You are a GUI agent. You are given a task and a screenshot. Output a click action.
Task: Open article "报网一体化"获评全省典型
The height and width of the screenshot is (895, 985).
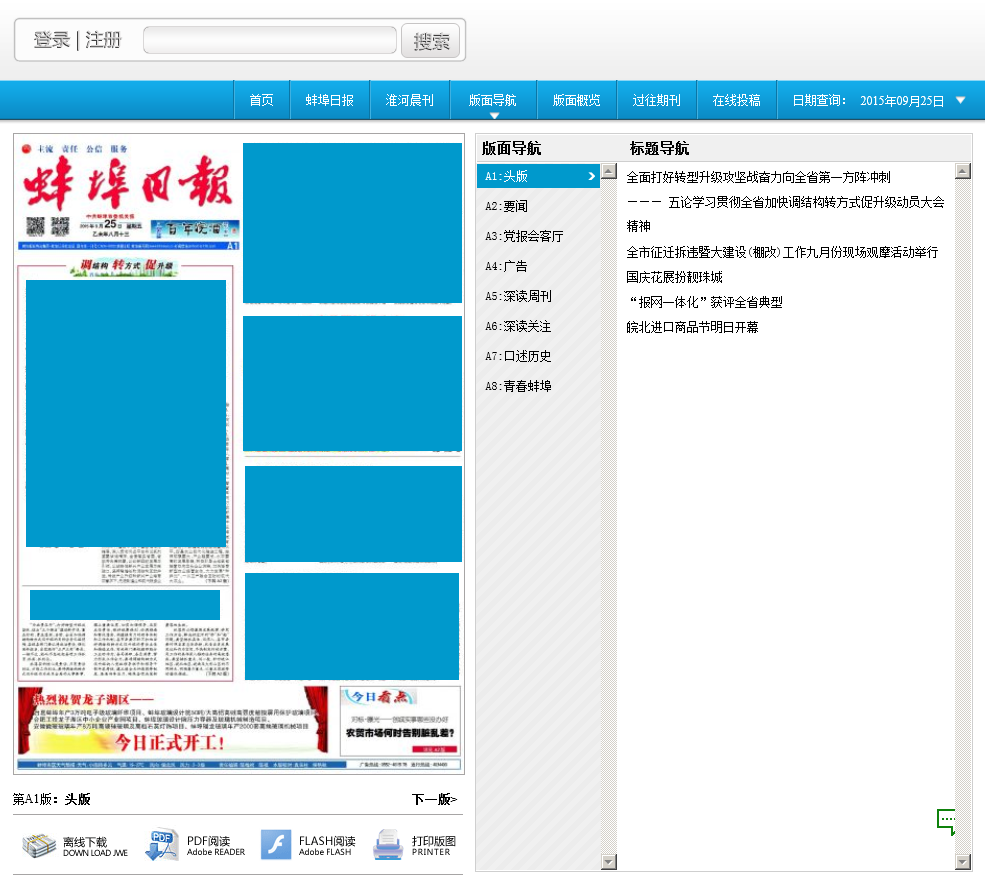point(705,303)
